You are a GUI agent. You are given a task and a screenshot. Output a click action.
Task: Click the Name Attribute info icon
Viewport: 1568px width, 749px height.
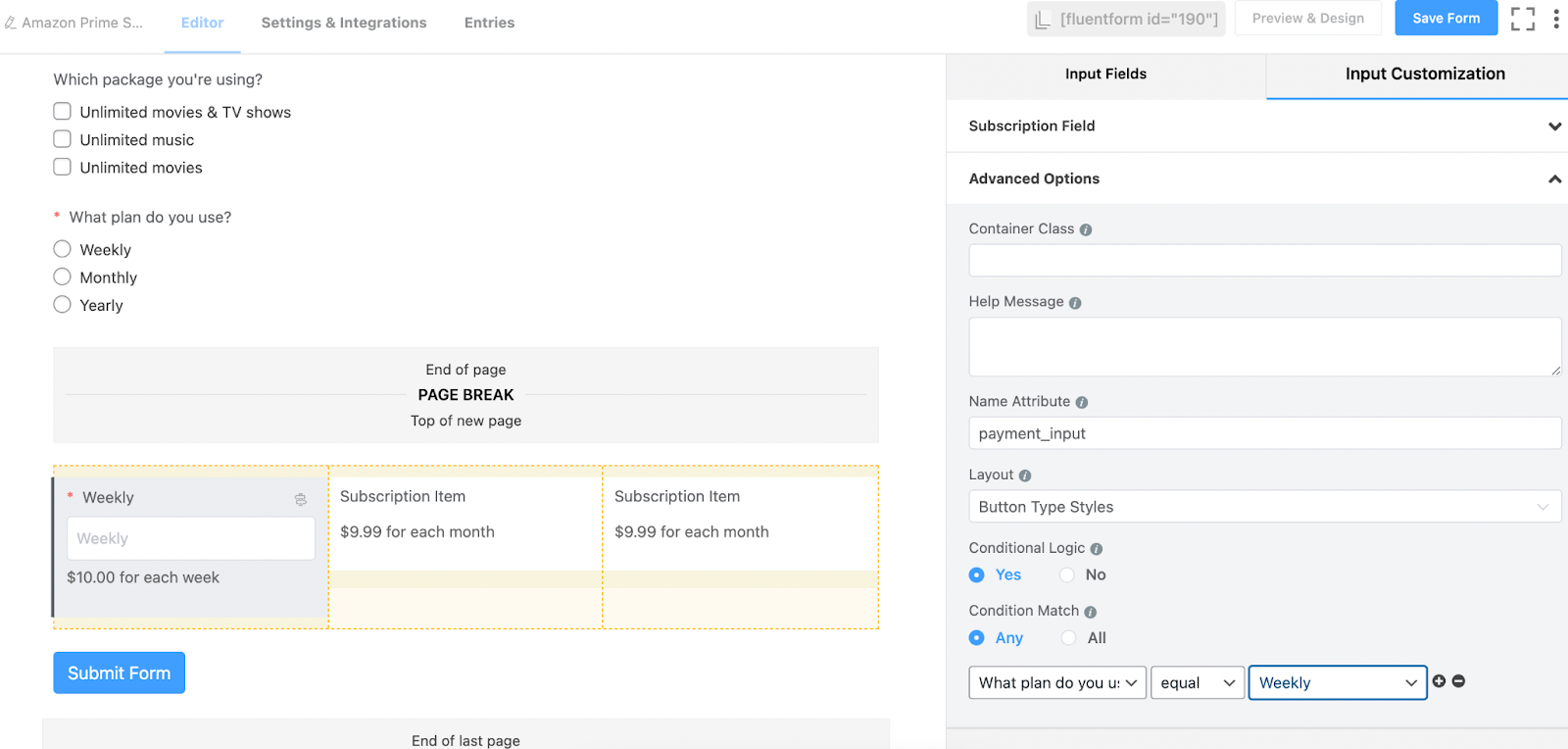pyautogui.click(x=1082, y=402)
